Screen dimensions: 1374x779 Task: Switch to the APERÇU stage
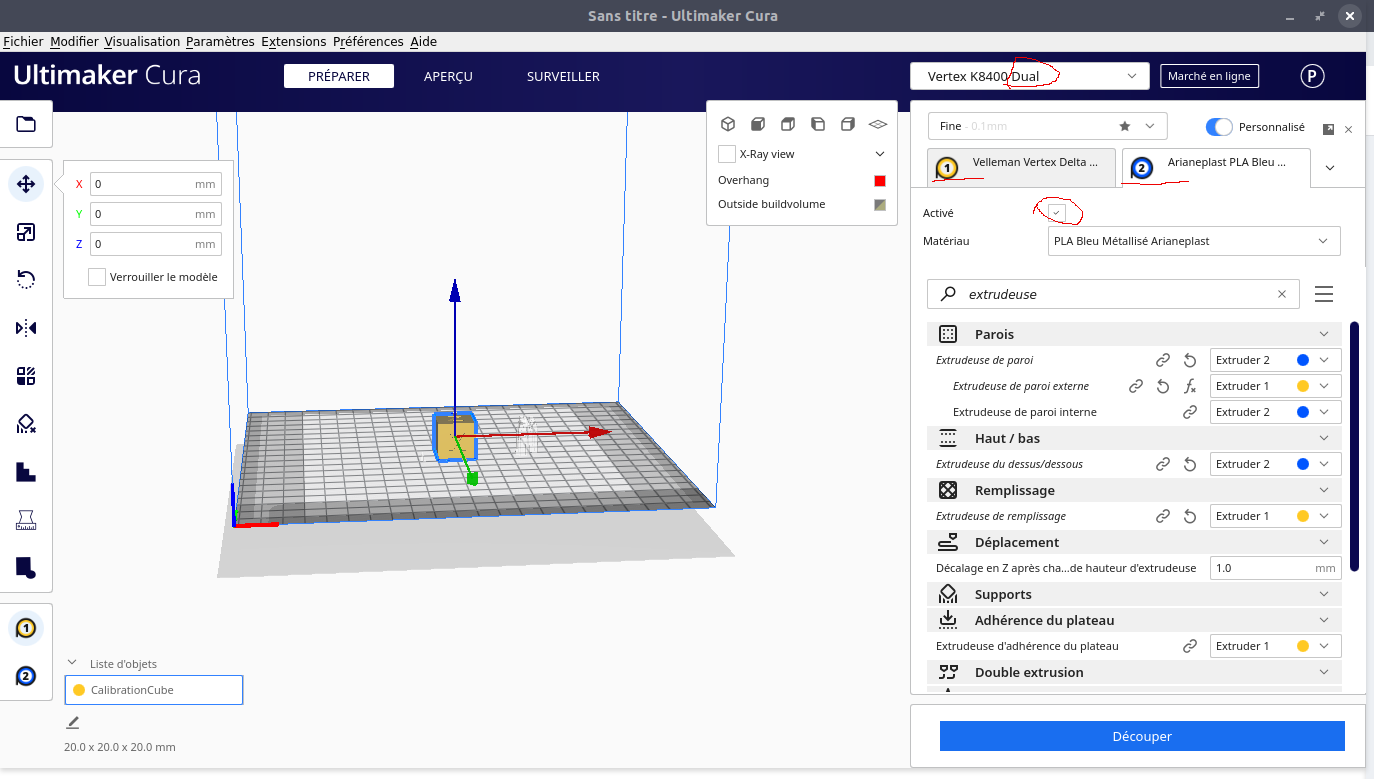[x=448, y=76]
